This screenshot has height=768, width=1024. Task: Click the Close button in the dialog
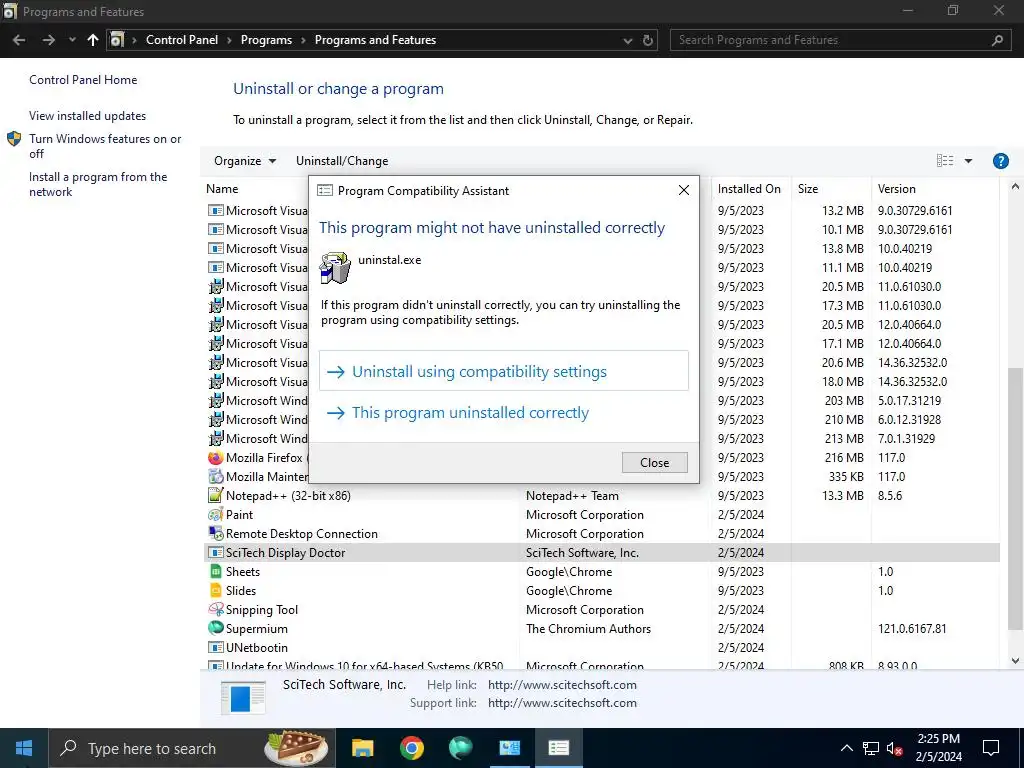(x=654, y=462)
